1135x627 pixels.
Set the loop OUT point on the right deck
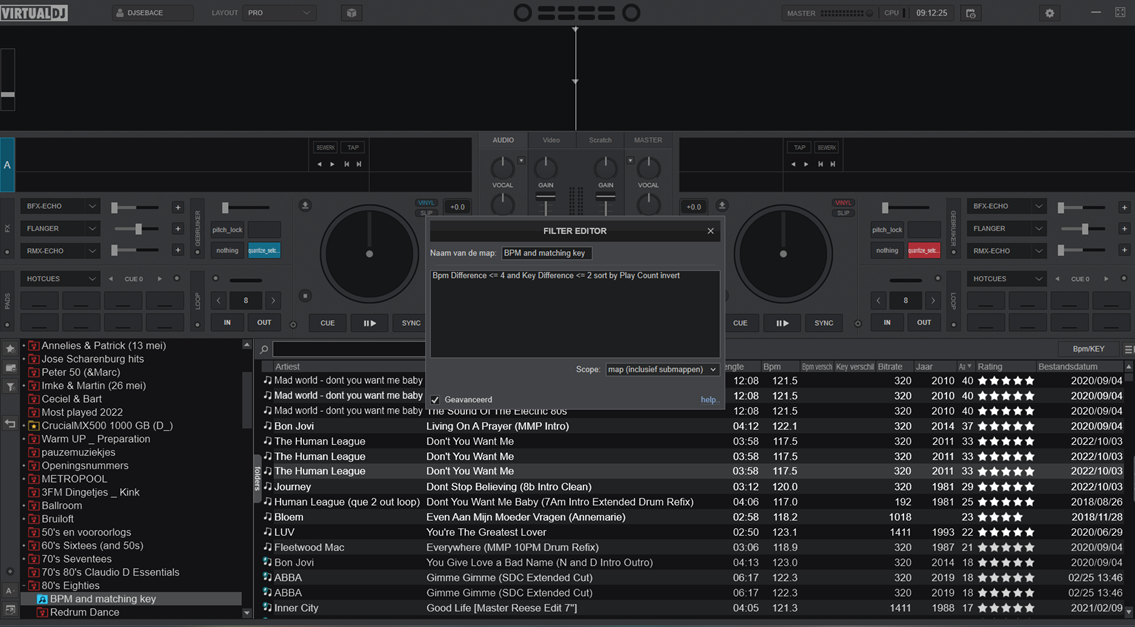[x=924, y=322]
